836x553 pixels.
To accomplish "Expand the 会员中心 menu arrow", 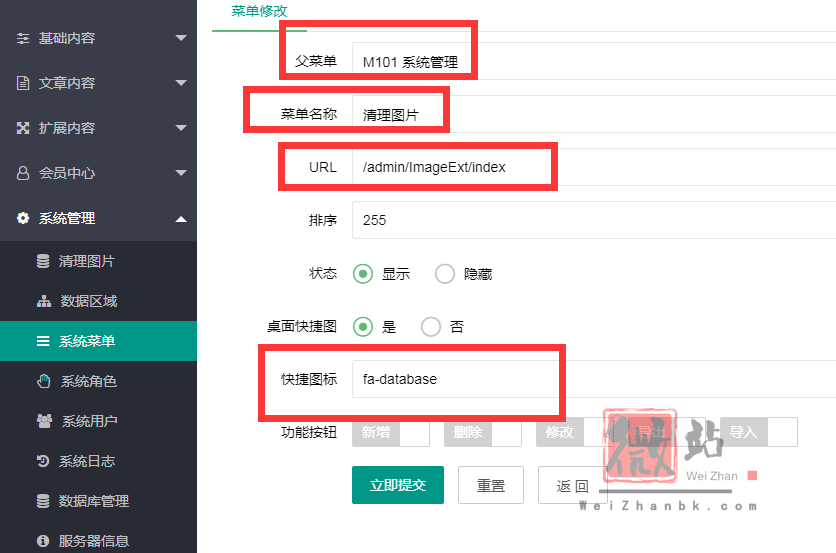I will click(181, 173).
